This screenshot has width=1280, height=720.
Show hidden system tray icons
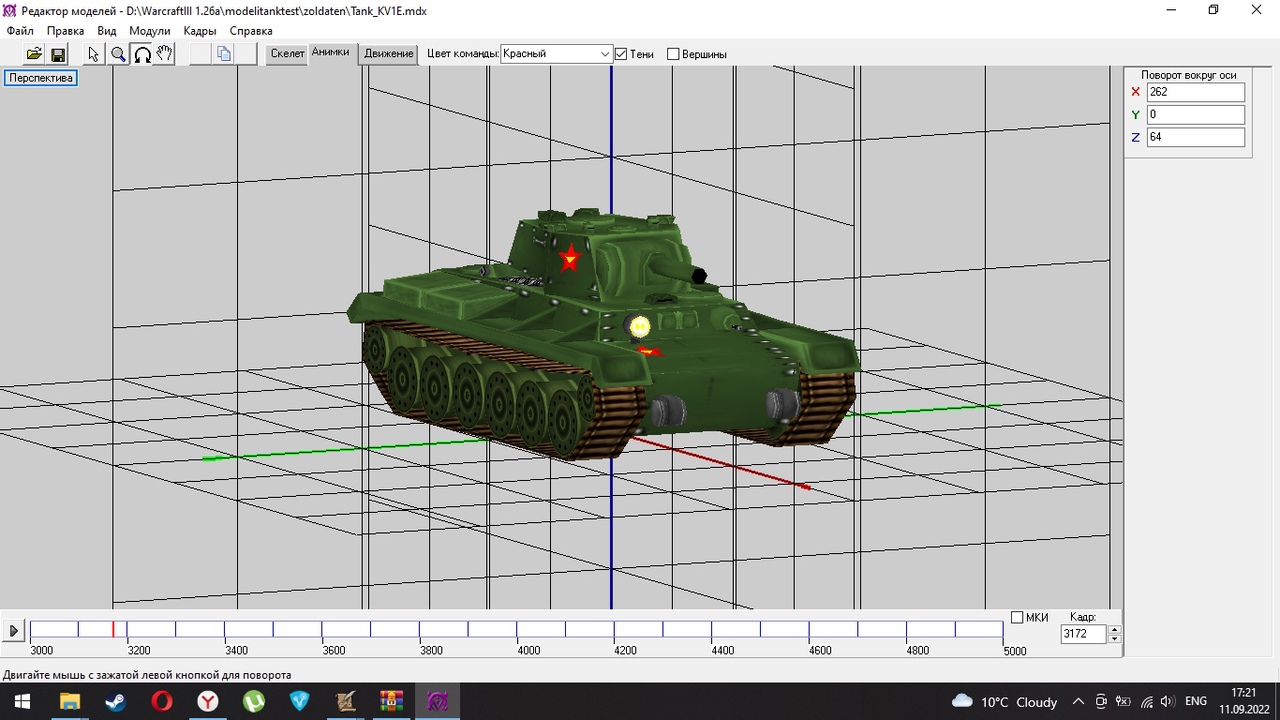1078,701
